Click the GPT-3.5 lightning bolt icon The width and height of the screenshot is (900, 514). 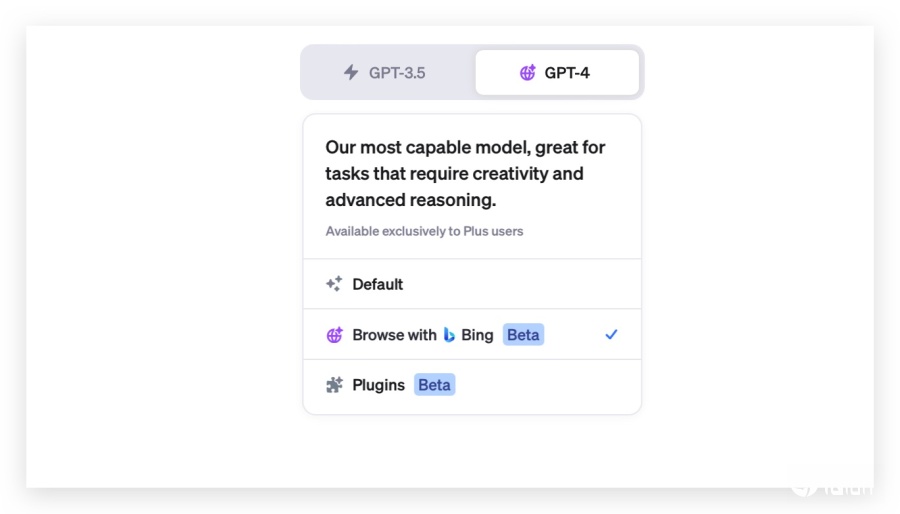click(x=351, y=72)
